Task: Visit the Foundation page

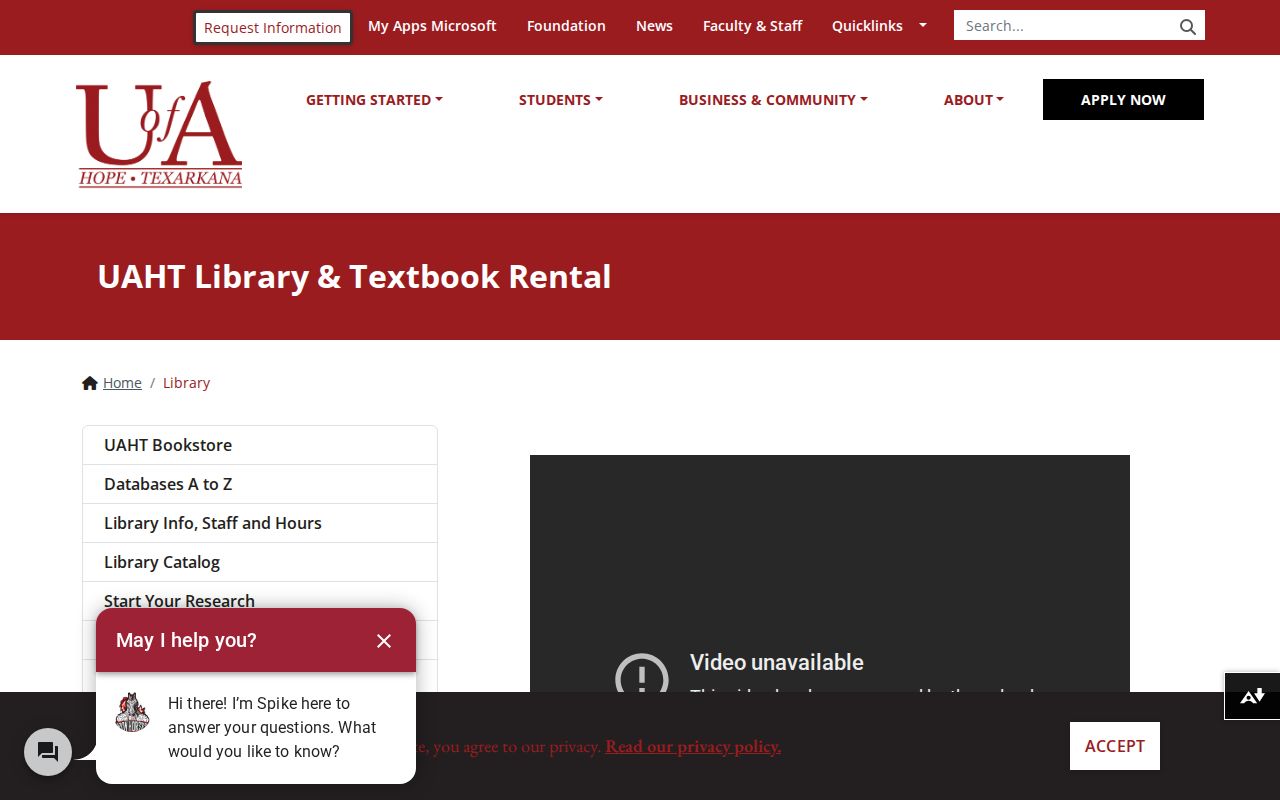Action: 566,26
